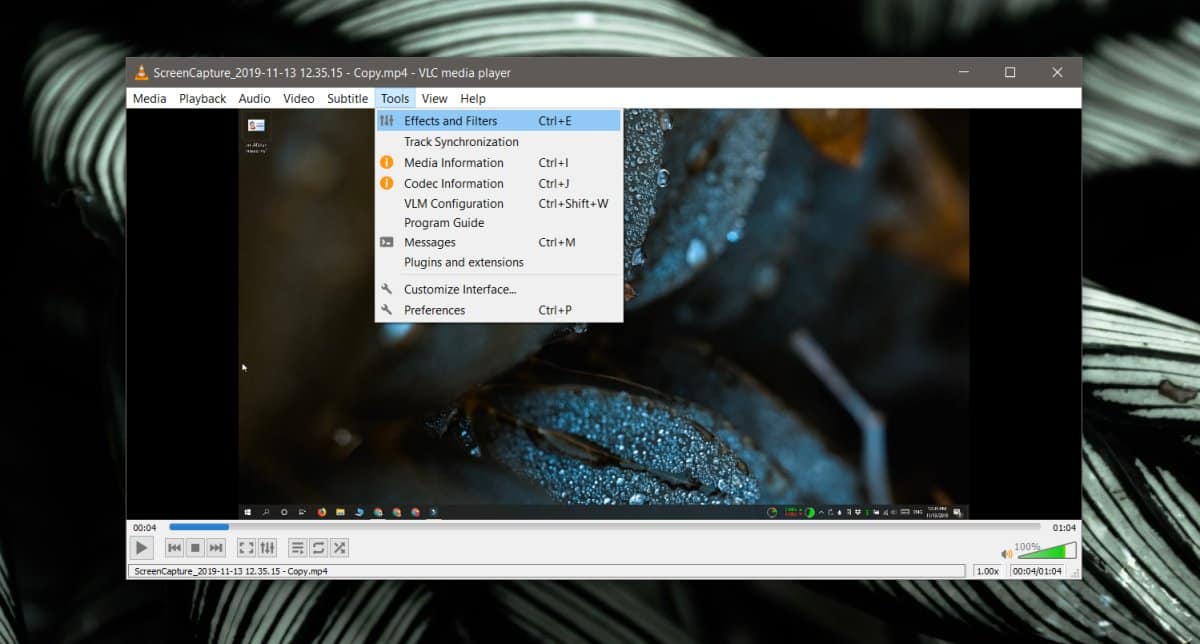Enable random shuffle playback
Image resolution: width=1200 pixels, height=644 pixels.
(x=340, y=547)
